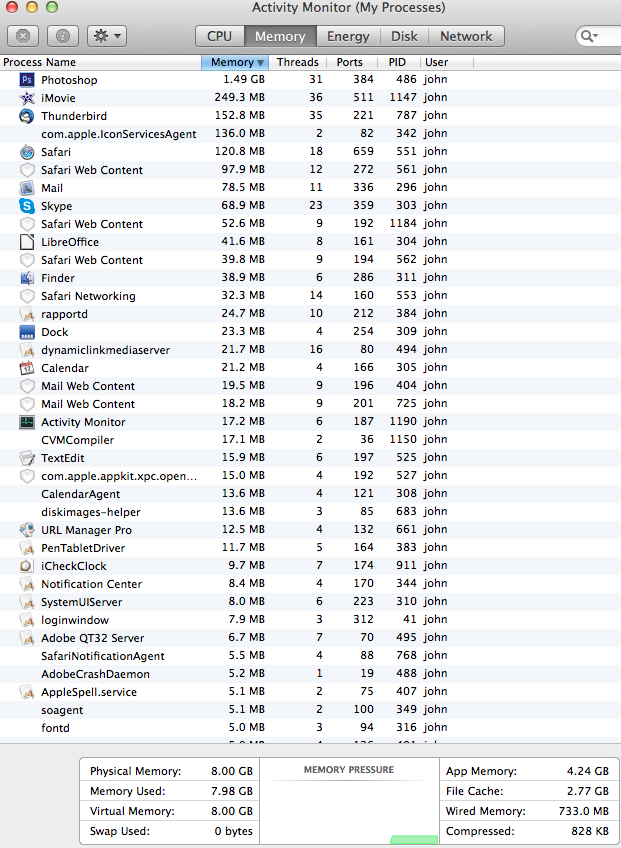
Task: Switch to the CPU tab
Action: pos(220,36)
